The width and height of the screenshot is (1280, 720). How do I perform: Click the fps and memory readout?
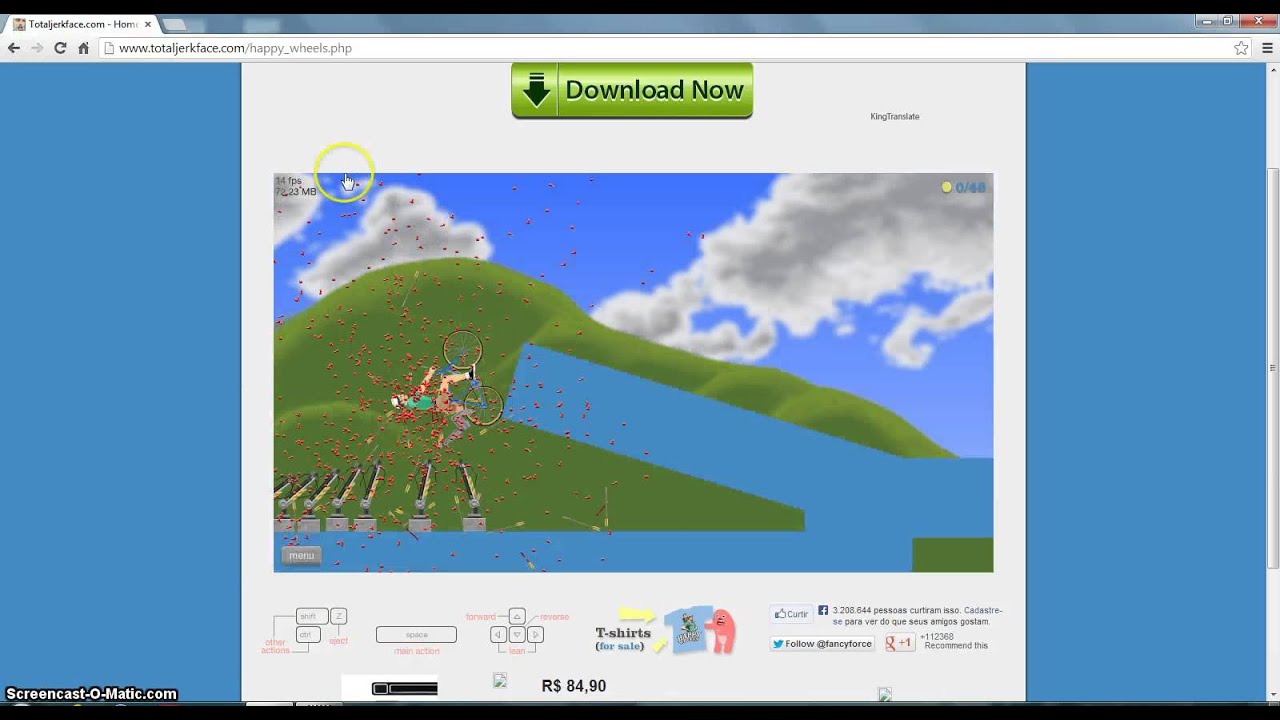(296, 186)
